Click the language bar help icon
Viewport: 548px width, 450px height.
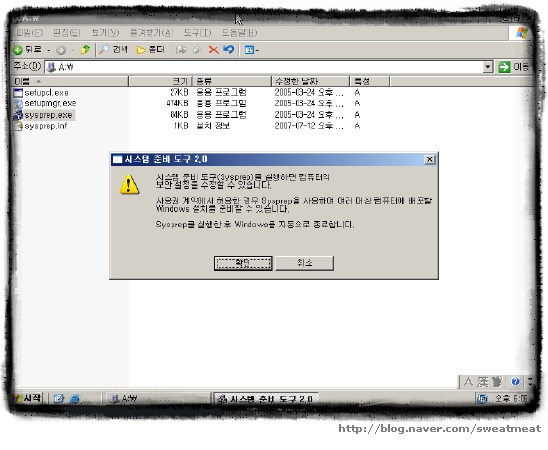(515, 382)
